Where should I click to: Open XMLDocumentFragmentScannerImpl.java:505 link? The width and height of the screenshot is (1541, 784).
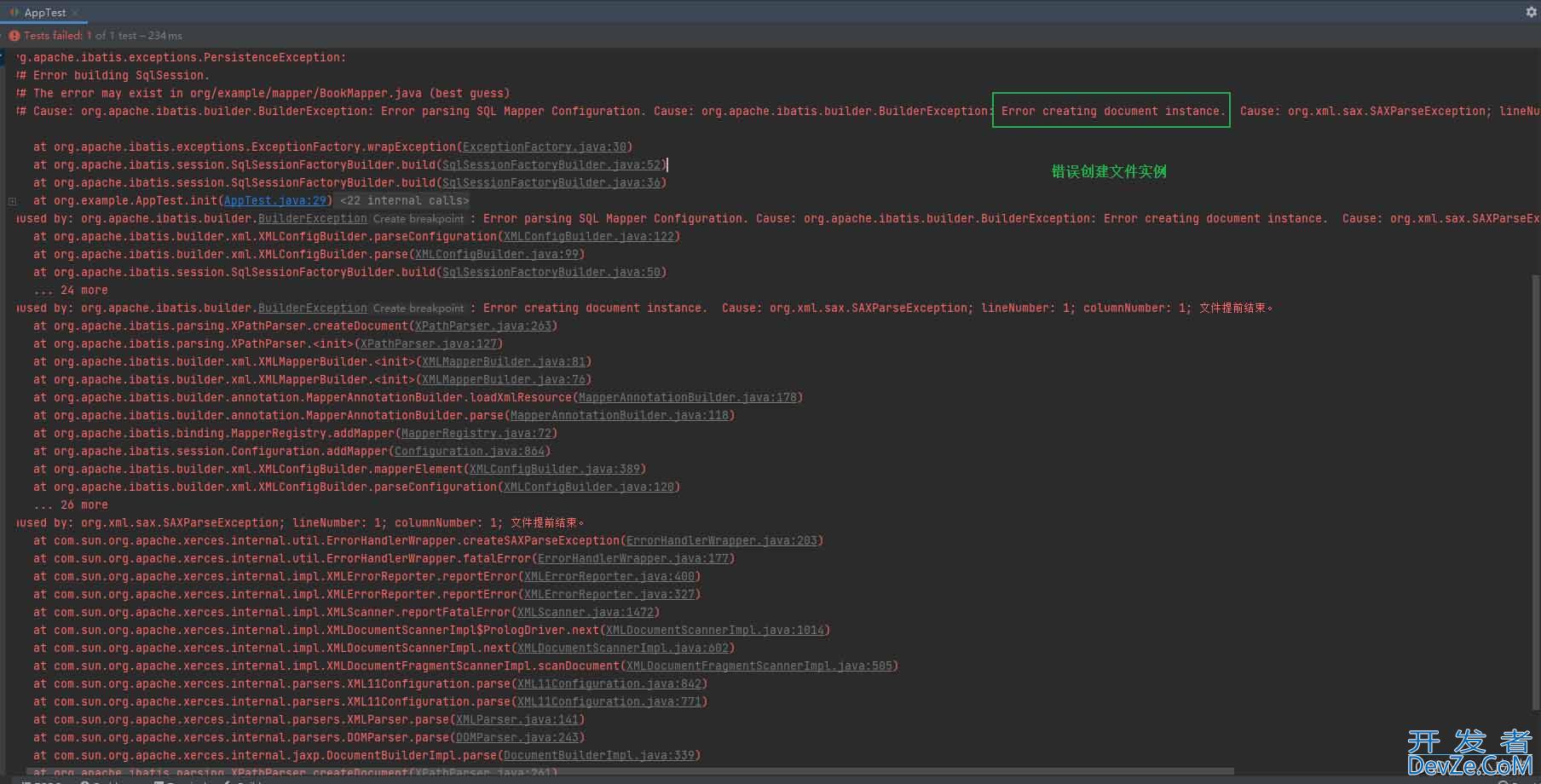coord(759,666)
